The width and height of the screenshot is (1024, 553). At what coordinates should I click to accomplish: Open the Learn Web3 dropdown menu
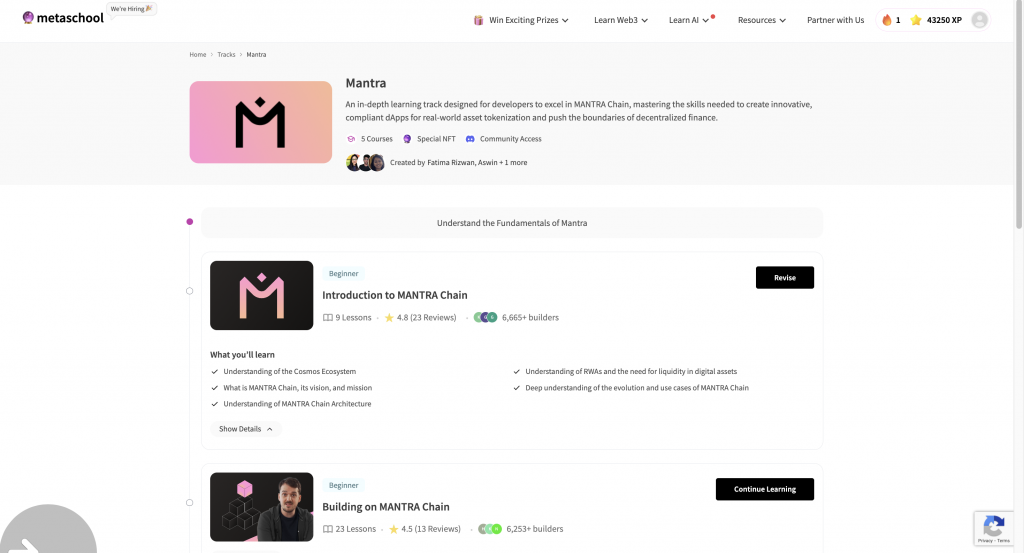click(x=621, y=20)
